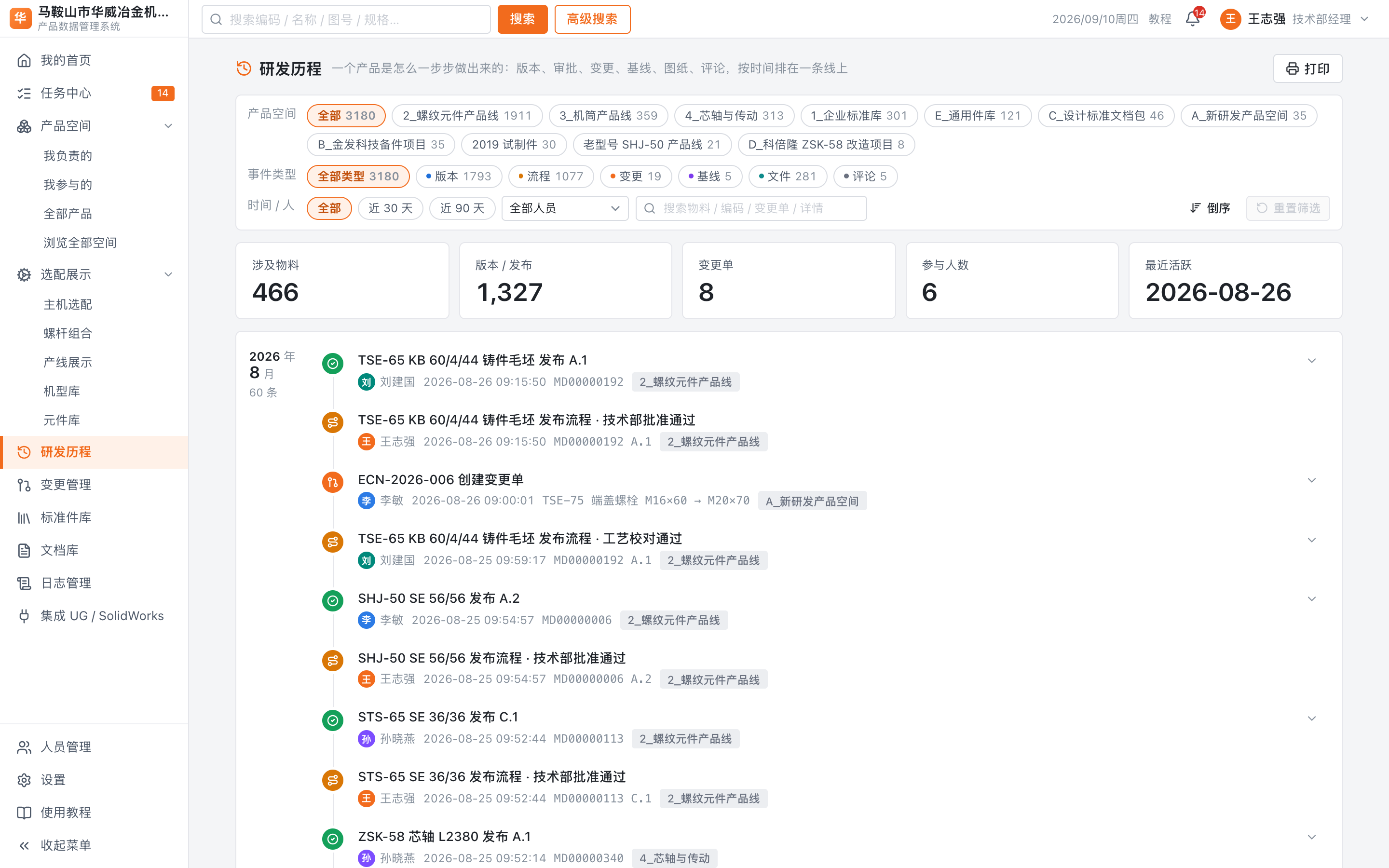Open 集成 UG / SolidWorks integration
1389x868 pixels.
click(94, 615)
